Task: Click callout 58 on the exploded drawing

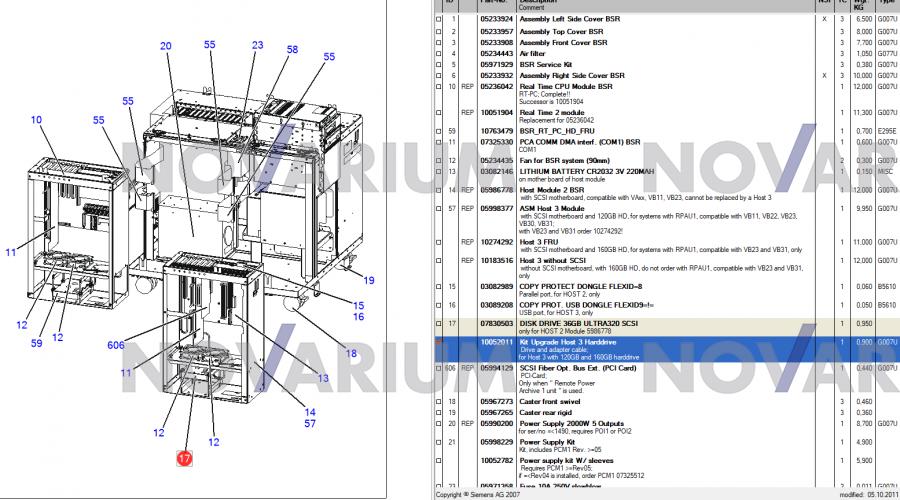Action: pyautogui.click(x=292, y=50)
